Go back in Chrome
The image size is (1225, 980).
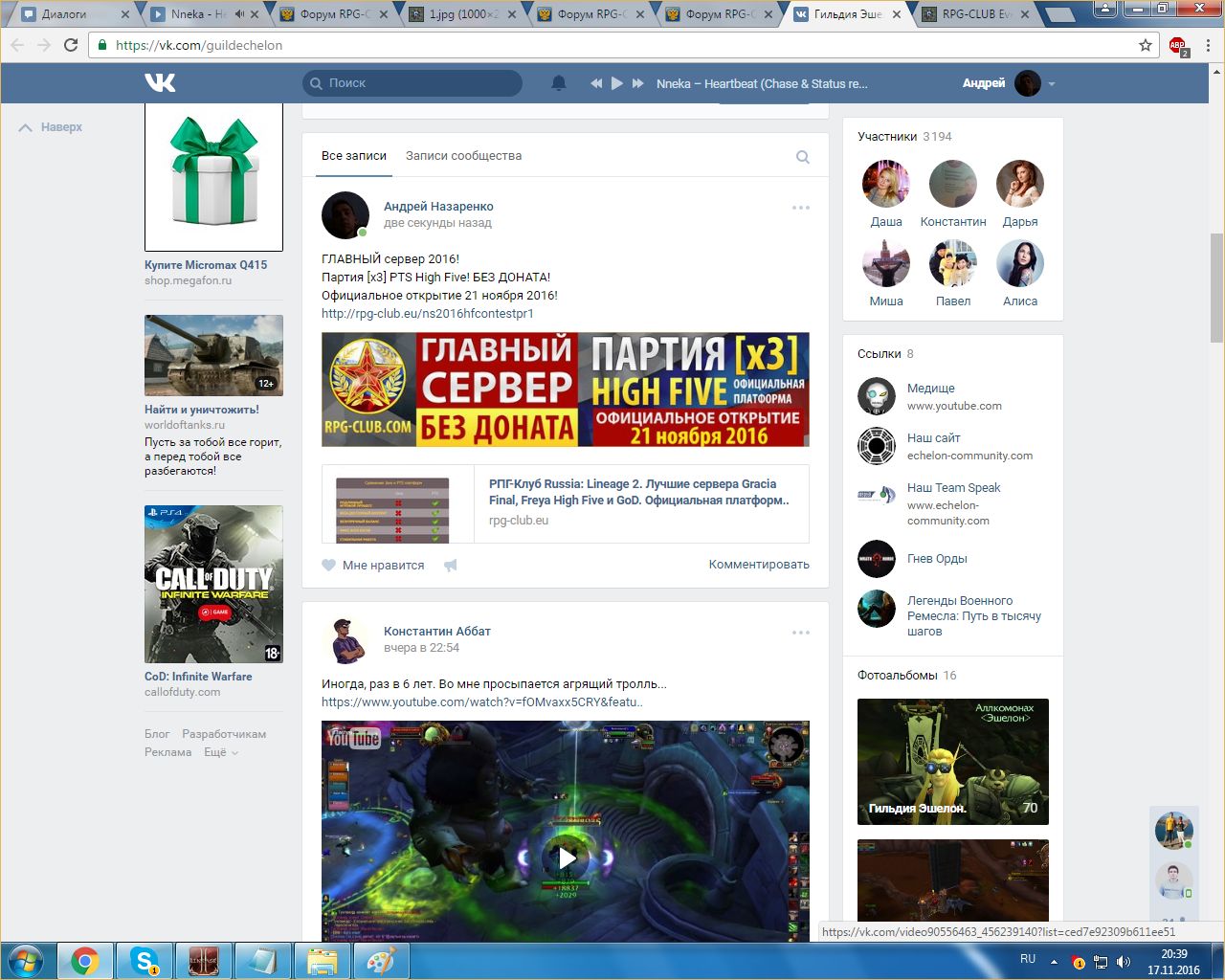(17, 45)
